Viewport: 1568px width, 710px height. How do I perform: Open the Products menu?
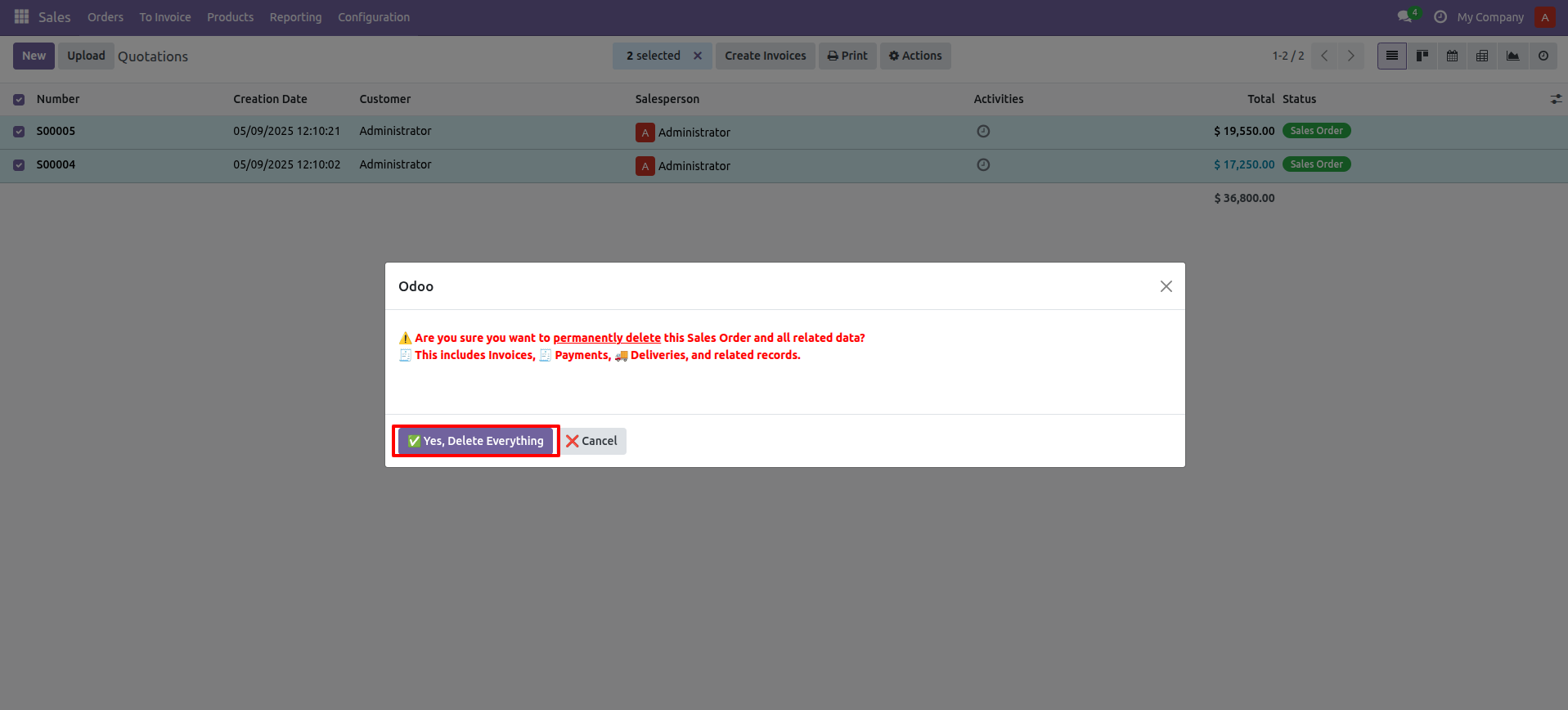tap(230, 17)
